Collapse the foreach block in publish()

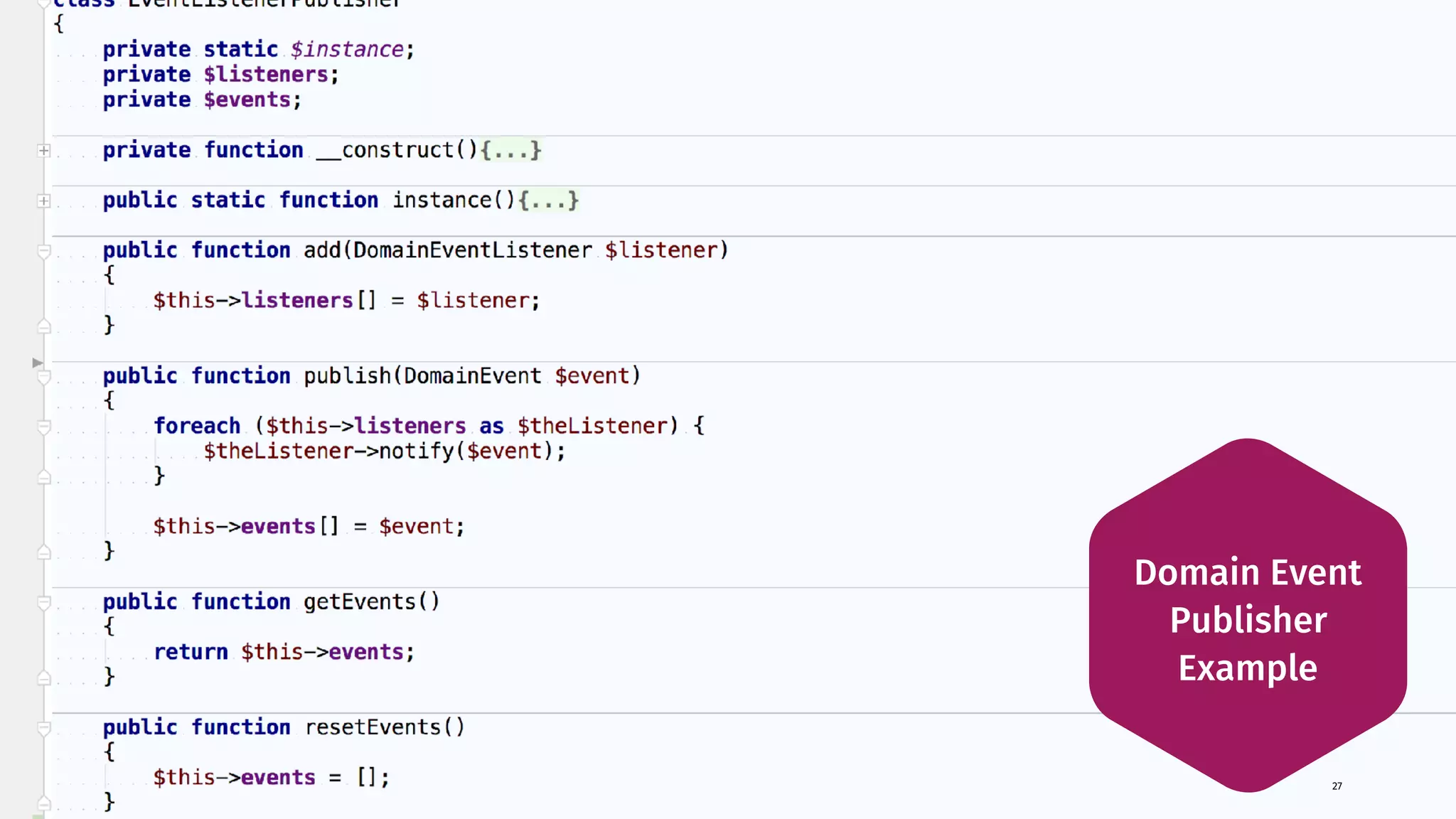click(43, 427)
